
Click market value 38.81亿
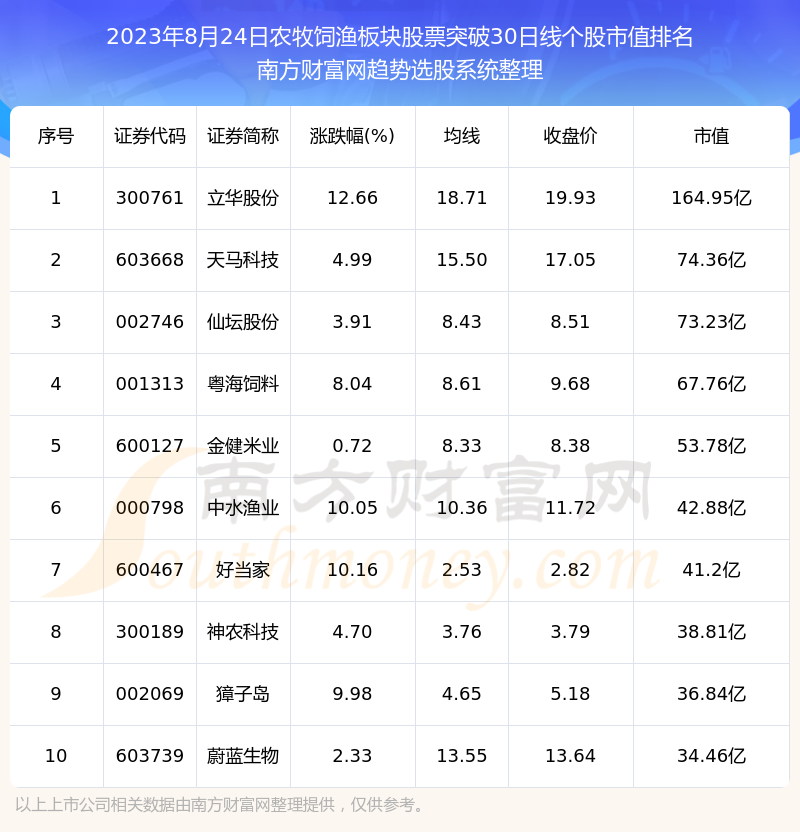(x=711, y=632)
